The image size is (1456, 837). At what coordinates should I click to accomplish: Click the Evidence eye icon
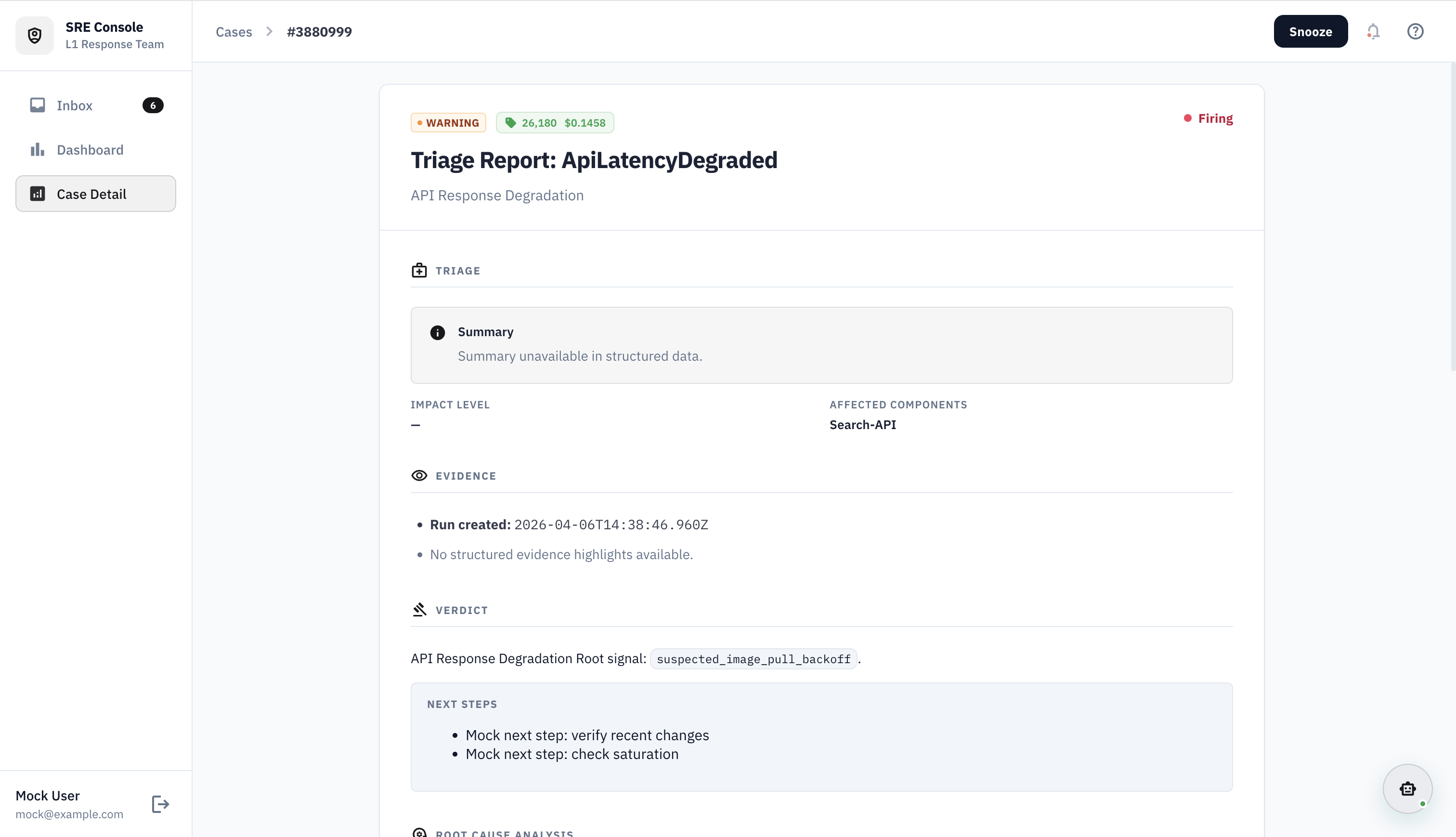point(420,475)
